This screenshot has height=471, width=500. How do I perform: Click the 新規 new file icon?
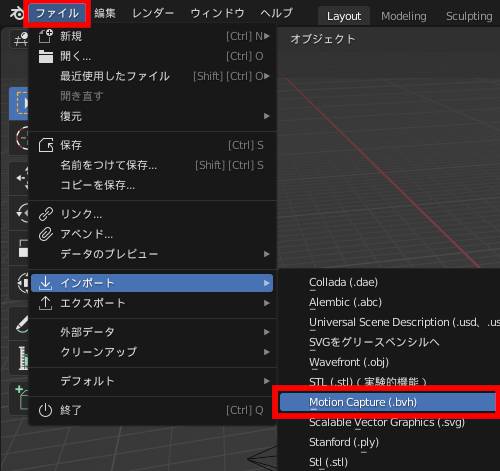click(x=46, y=36)
